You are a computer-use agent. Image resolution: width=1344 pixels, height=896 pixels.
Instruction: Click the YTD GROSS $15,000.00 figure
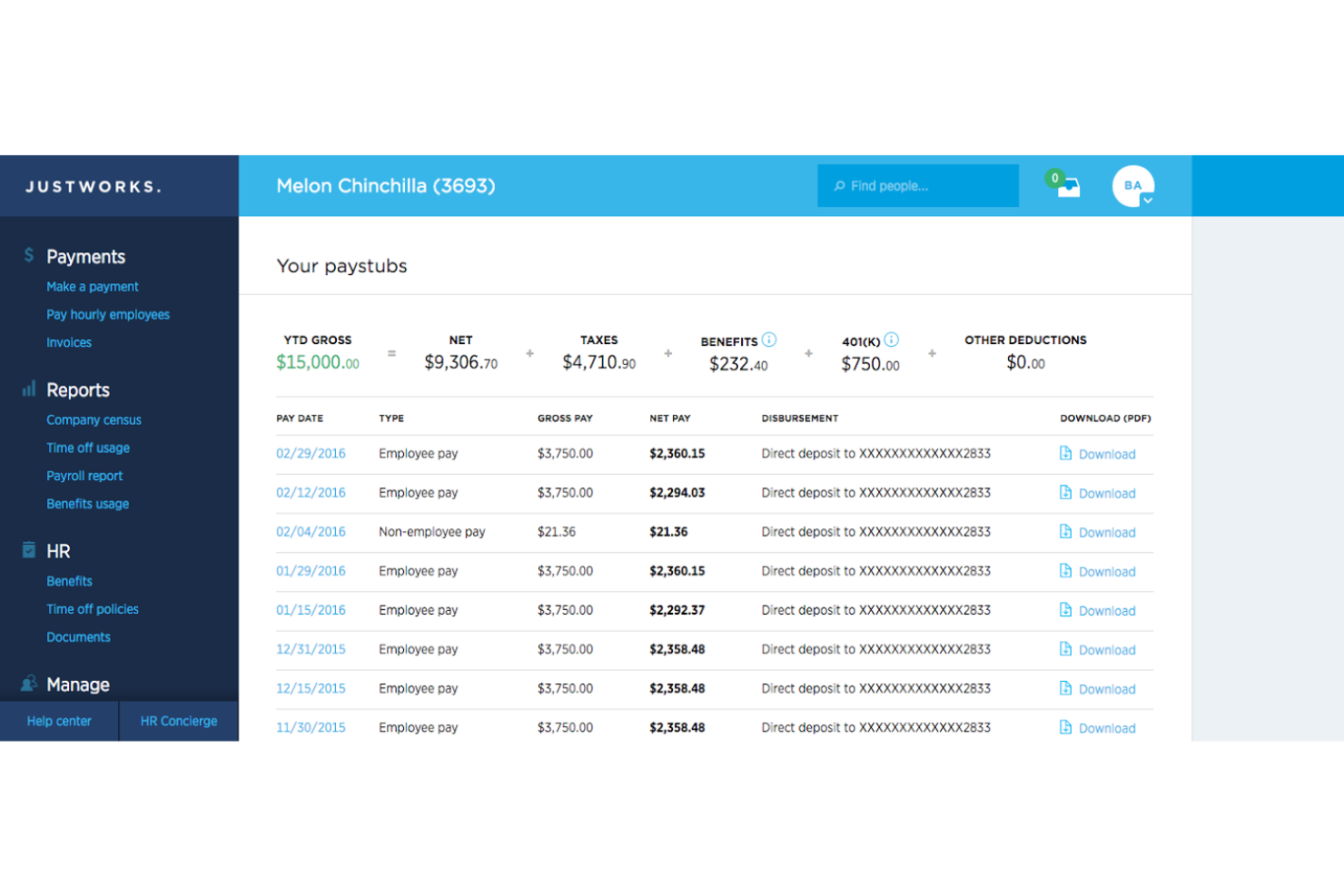(x=317, y=361)
